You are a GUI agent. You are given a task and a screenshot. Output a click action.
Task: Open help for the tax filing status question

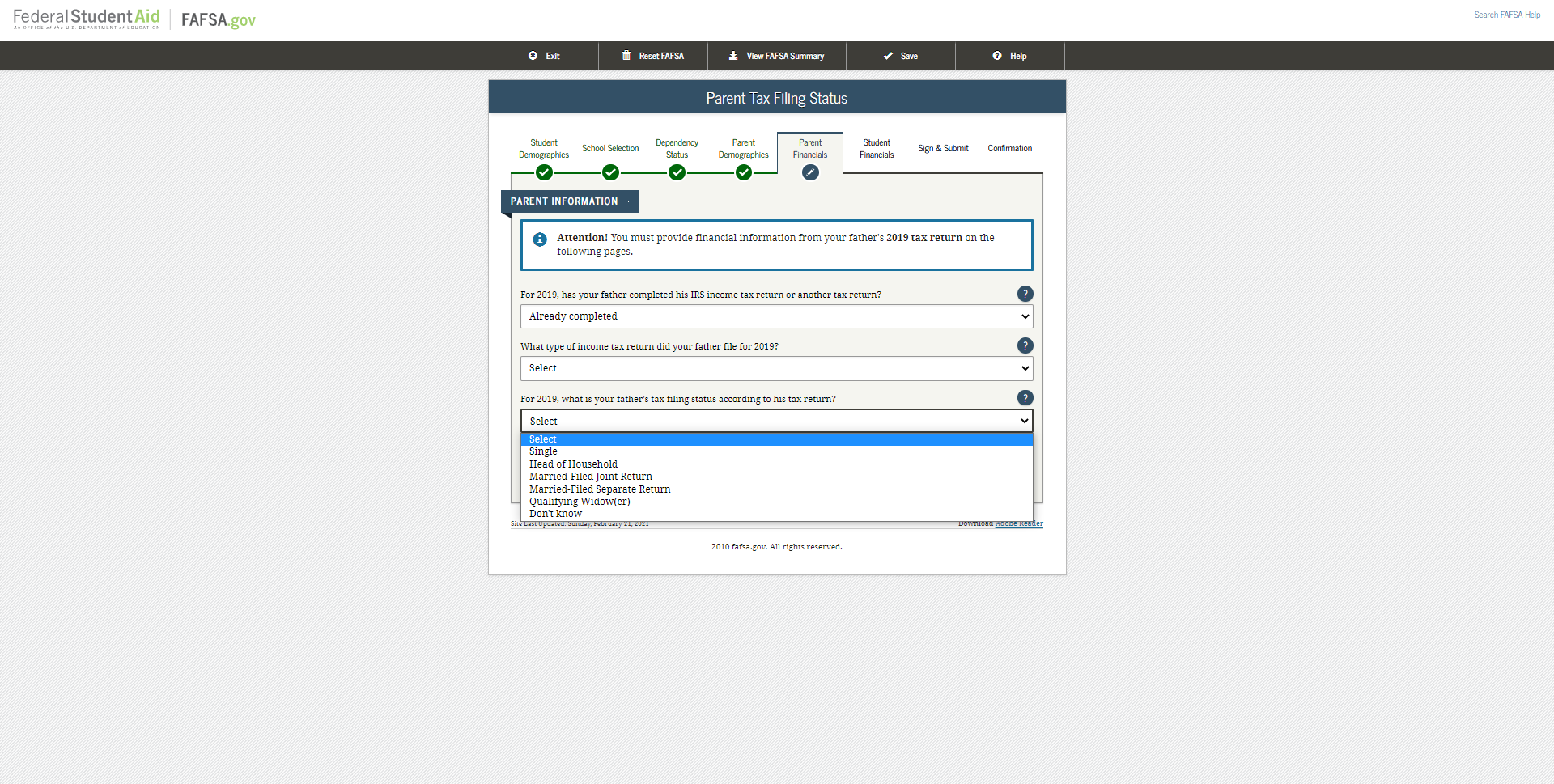[x=1025, y=398]
